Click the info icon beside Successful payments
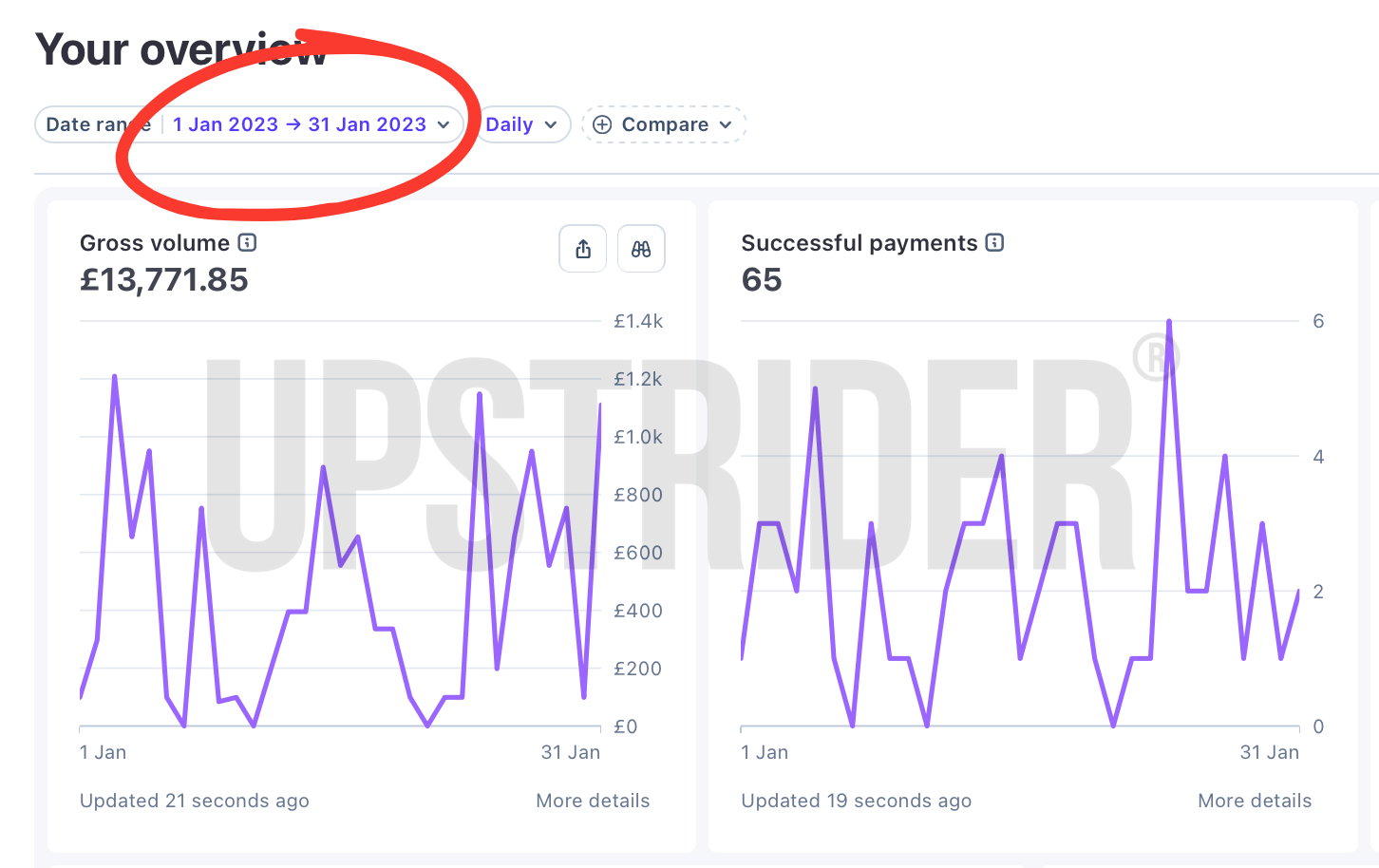The height and width of the screenshot is (868, 1379). pyautogui.click(x=994, y=243)
